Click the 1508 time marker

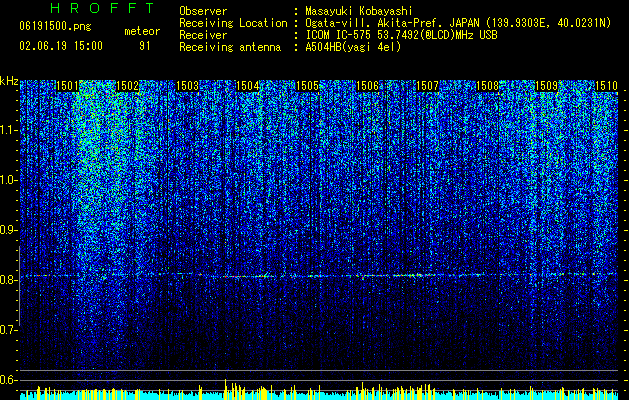pyautogui.click(x=487, y=86)
